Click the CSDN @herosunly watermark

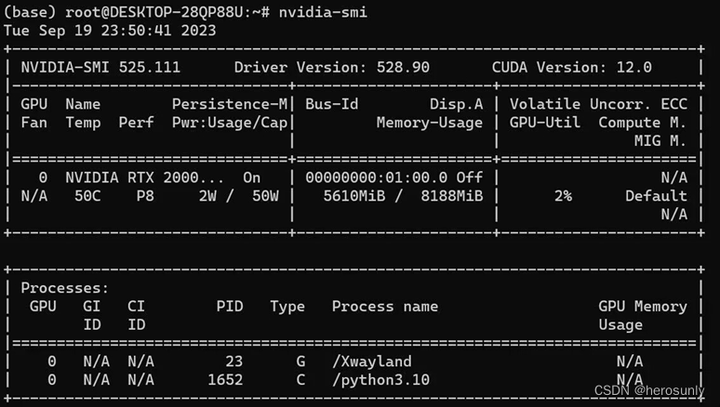click(650, 390)
